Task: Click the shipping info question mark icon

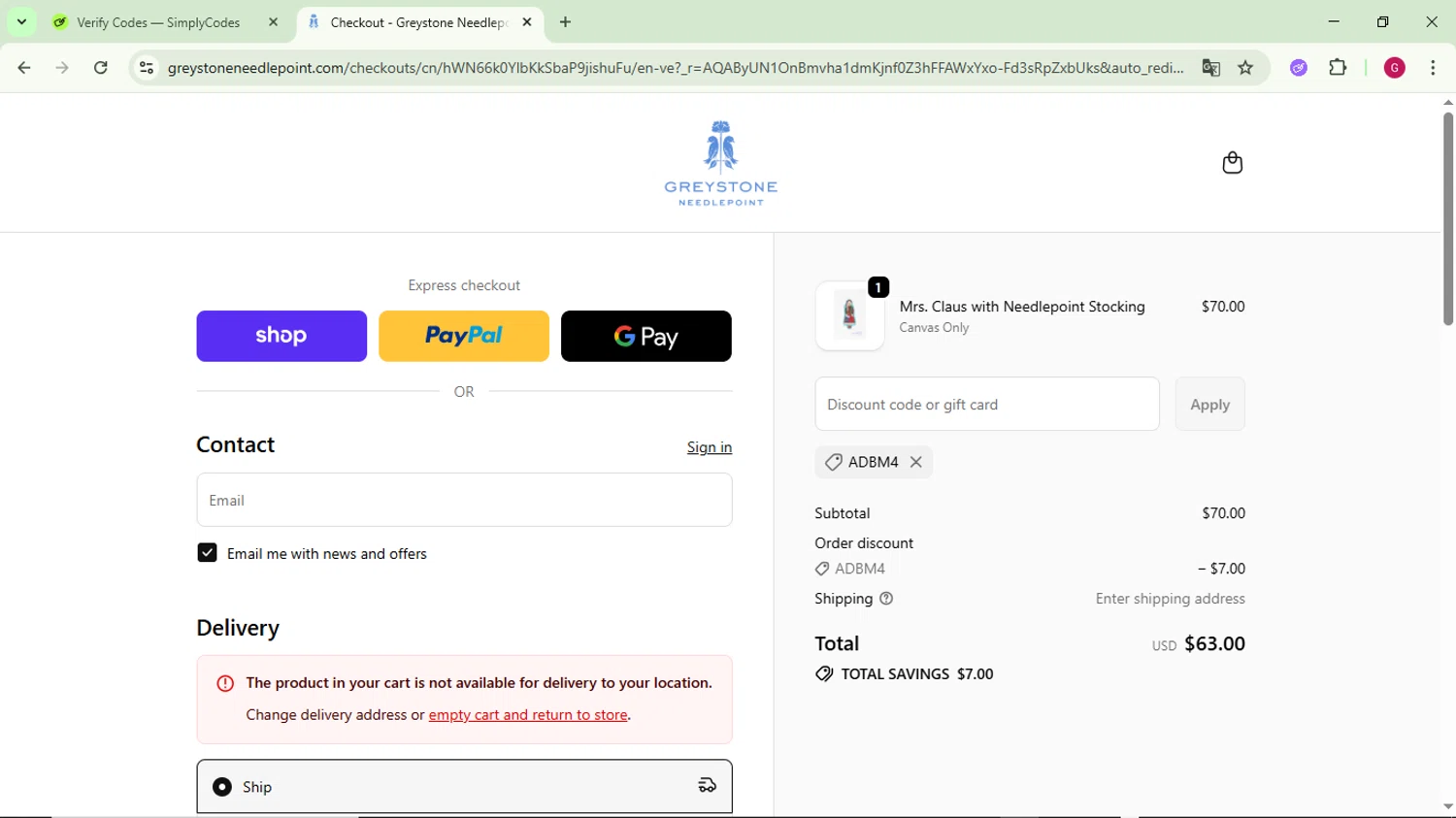Action: (x=886, y=599)
